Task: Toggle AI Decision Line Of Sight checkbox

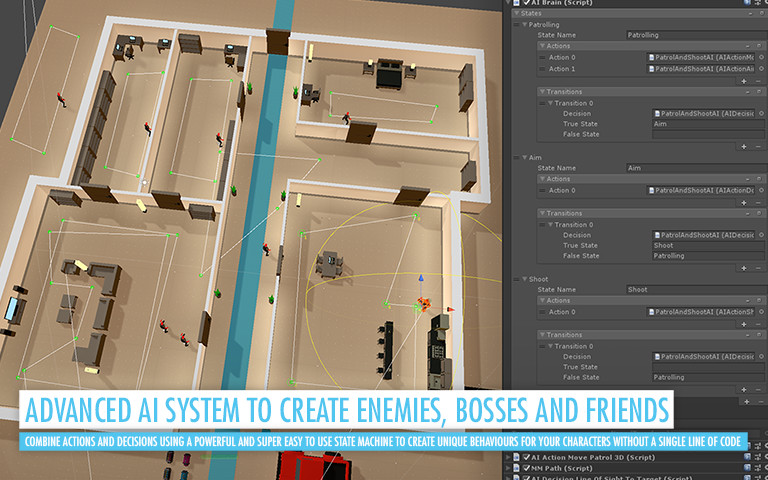Action: pos(527,478)
